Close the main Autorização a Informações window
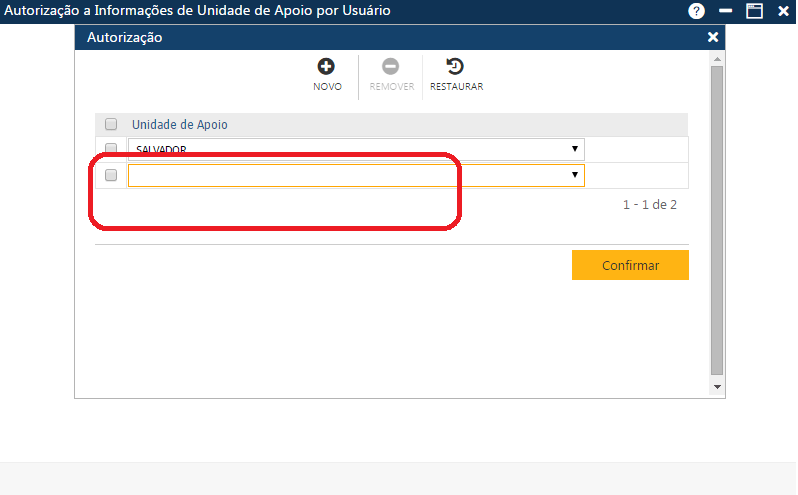 (x=783, y=11)
